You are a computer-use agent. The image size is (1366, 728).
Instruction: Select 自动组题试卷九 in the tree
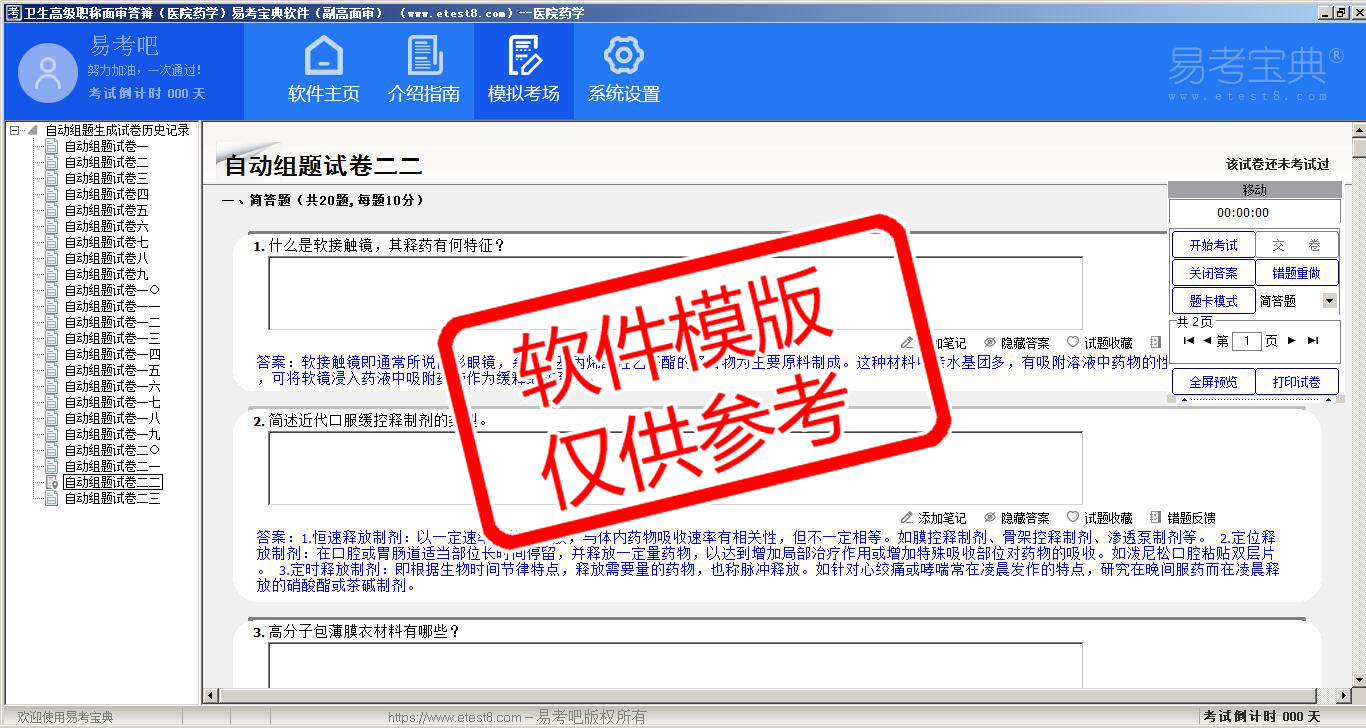pyautogui.click(x=107, y=274)
